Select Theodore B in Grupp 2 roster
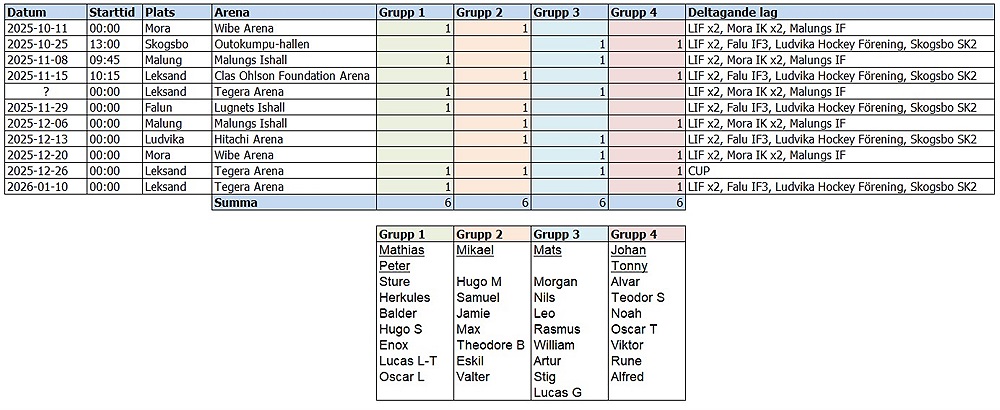Viewport: 1000px width, 410px height. [x=490, y=345]
